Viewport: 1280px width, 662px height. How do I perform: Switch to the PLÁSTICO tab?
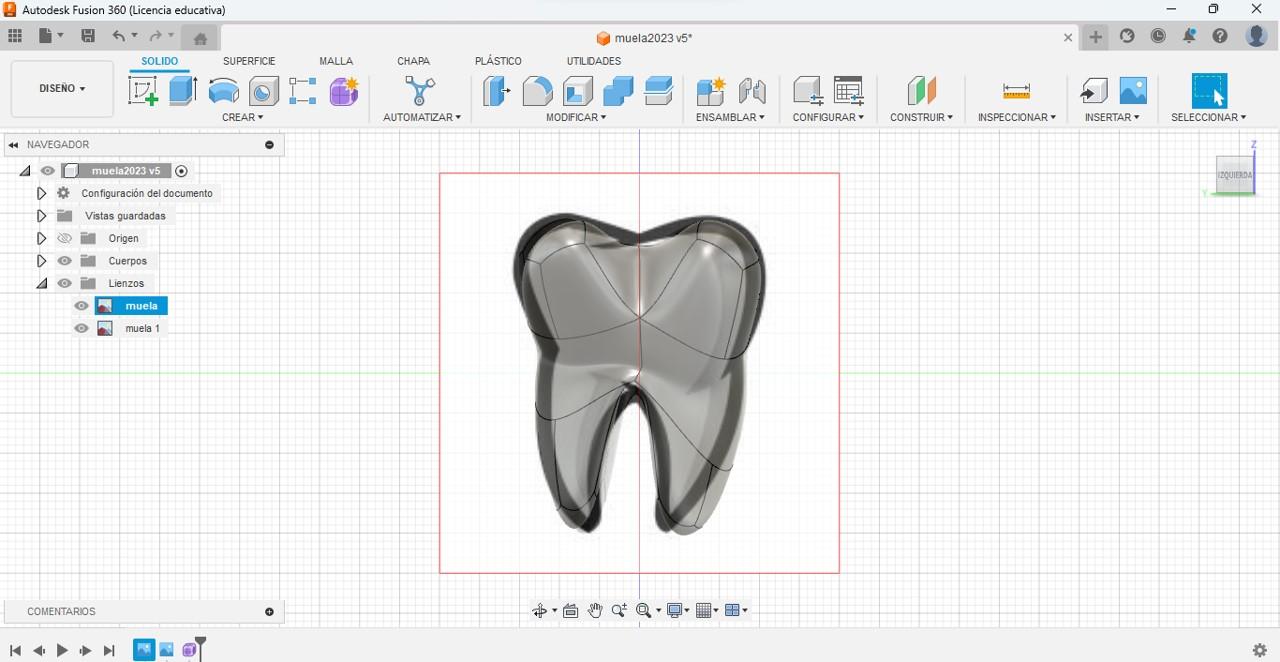[x=498, y=61]
